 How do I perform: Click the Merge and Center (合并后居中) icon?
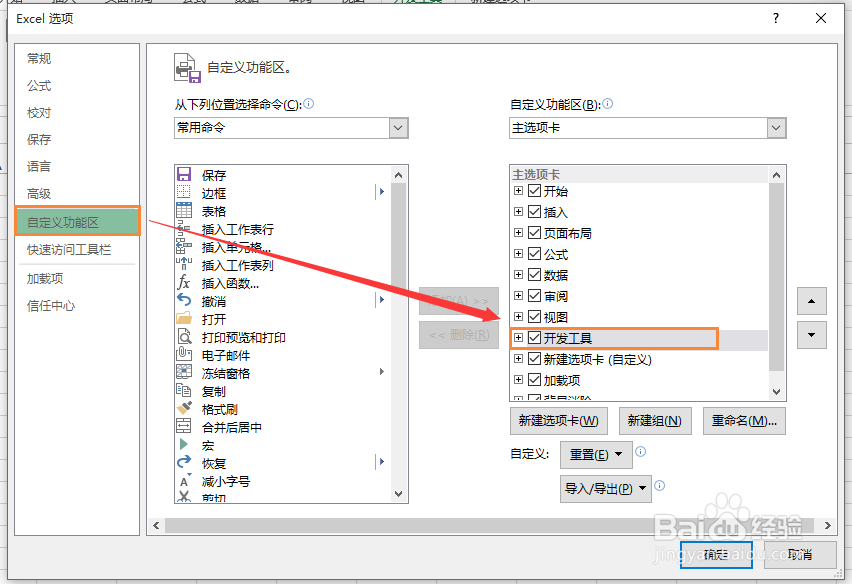184,426
